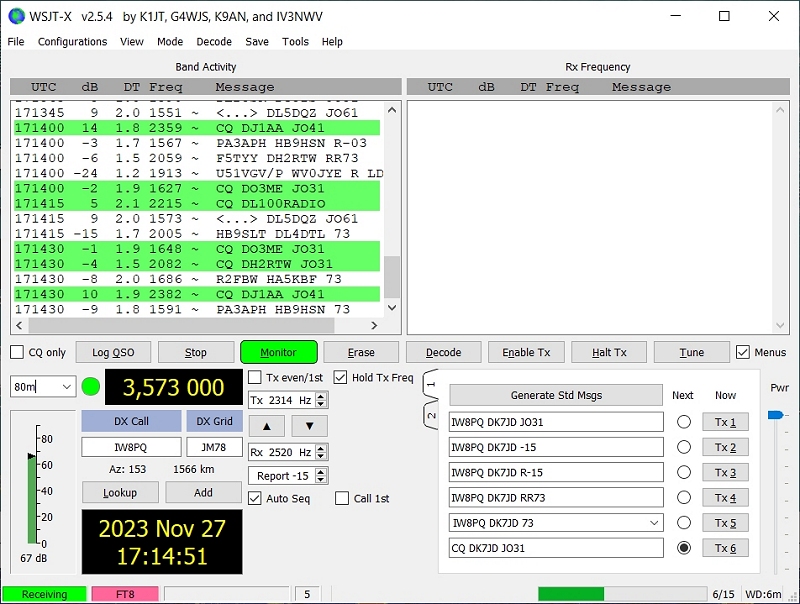Click the WSJT-X globe icon in title bar
800x604 pixels.
coord(17,16)
